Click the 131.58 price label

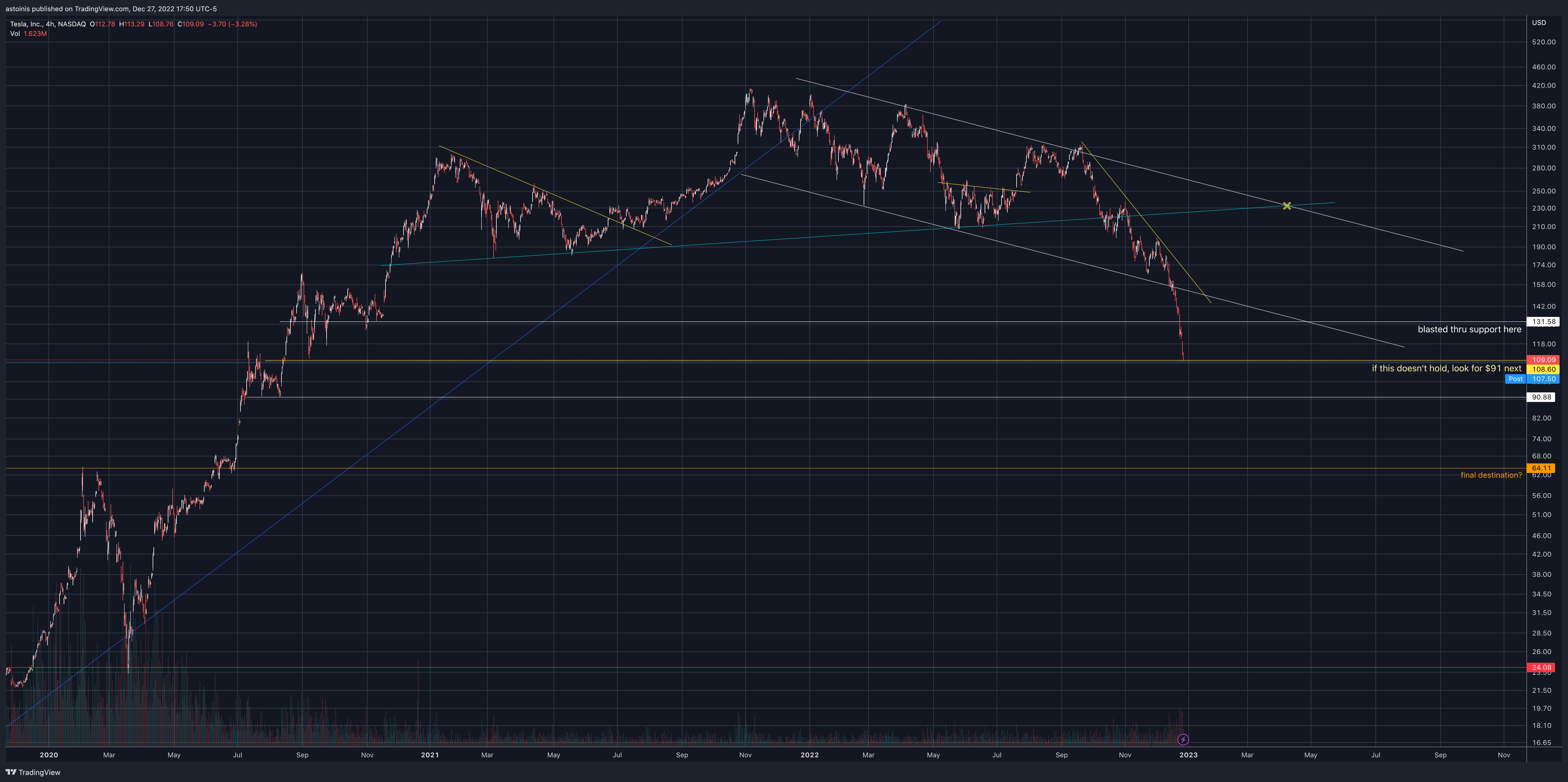click(x=1543, y=322)
